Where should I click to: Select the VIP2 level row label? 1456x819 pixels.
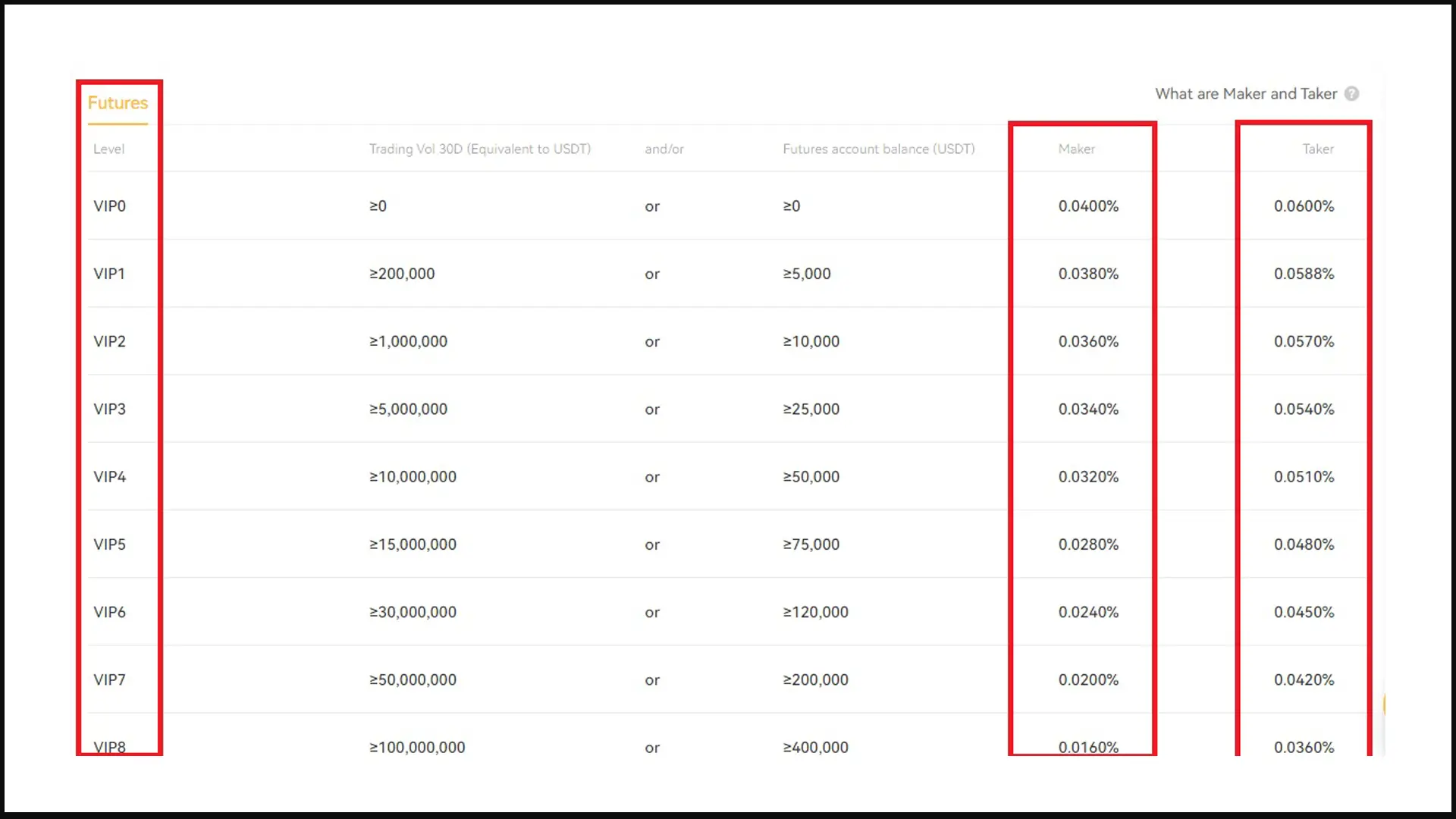click(109, 341)
